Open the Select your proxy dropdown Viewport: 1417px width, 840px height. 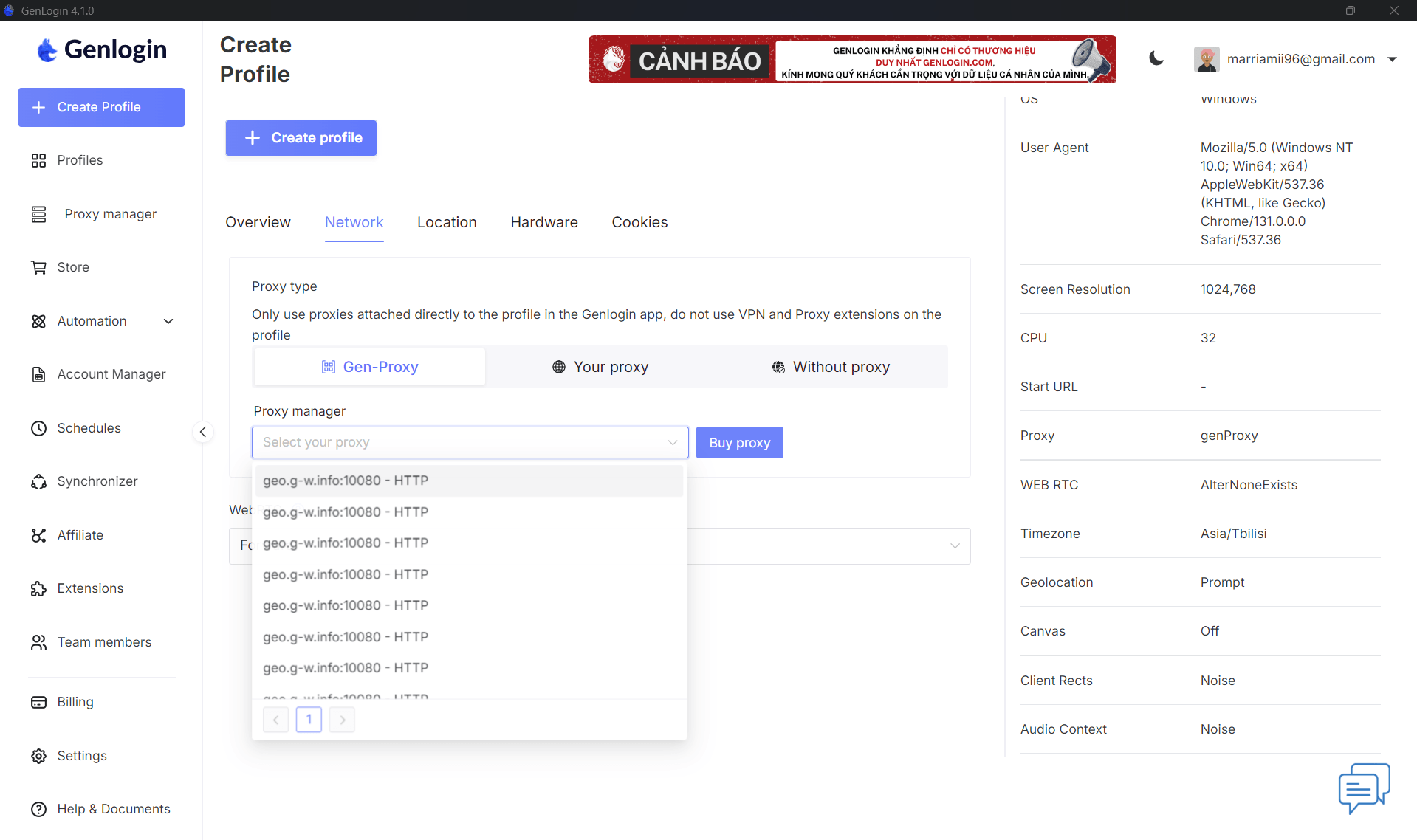[x=470, y=442]
